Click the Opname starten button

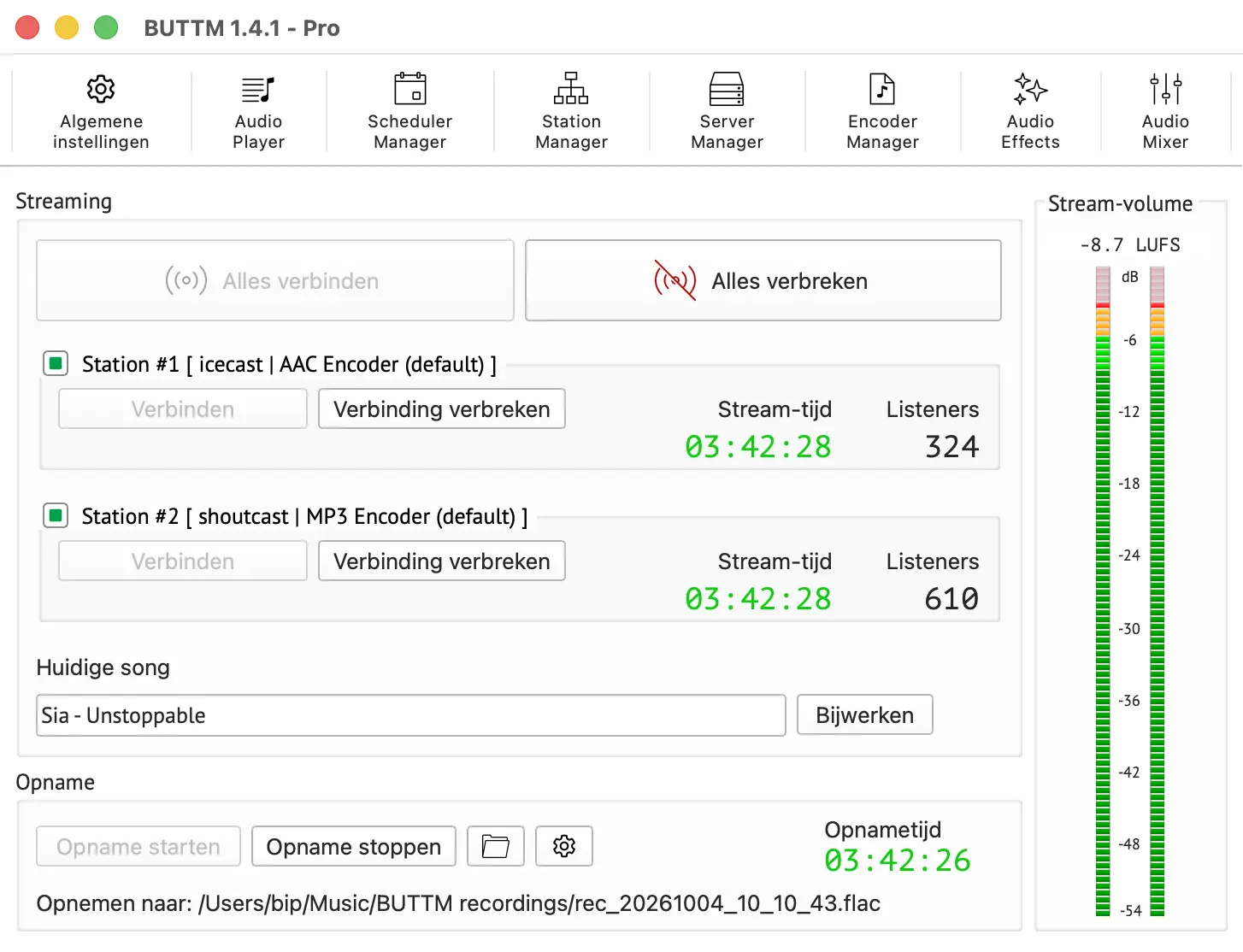(x=138, y=846)
